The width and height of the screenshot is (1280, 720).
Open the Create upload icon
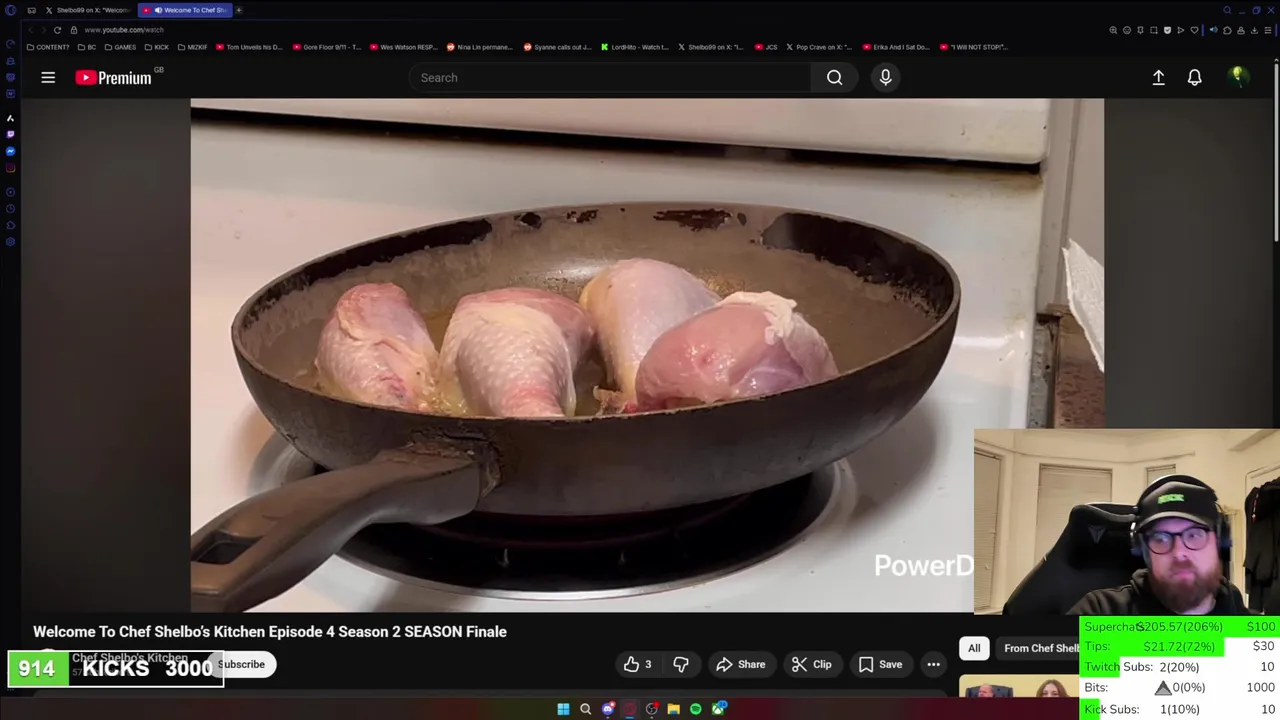pos(1158,77)
